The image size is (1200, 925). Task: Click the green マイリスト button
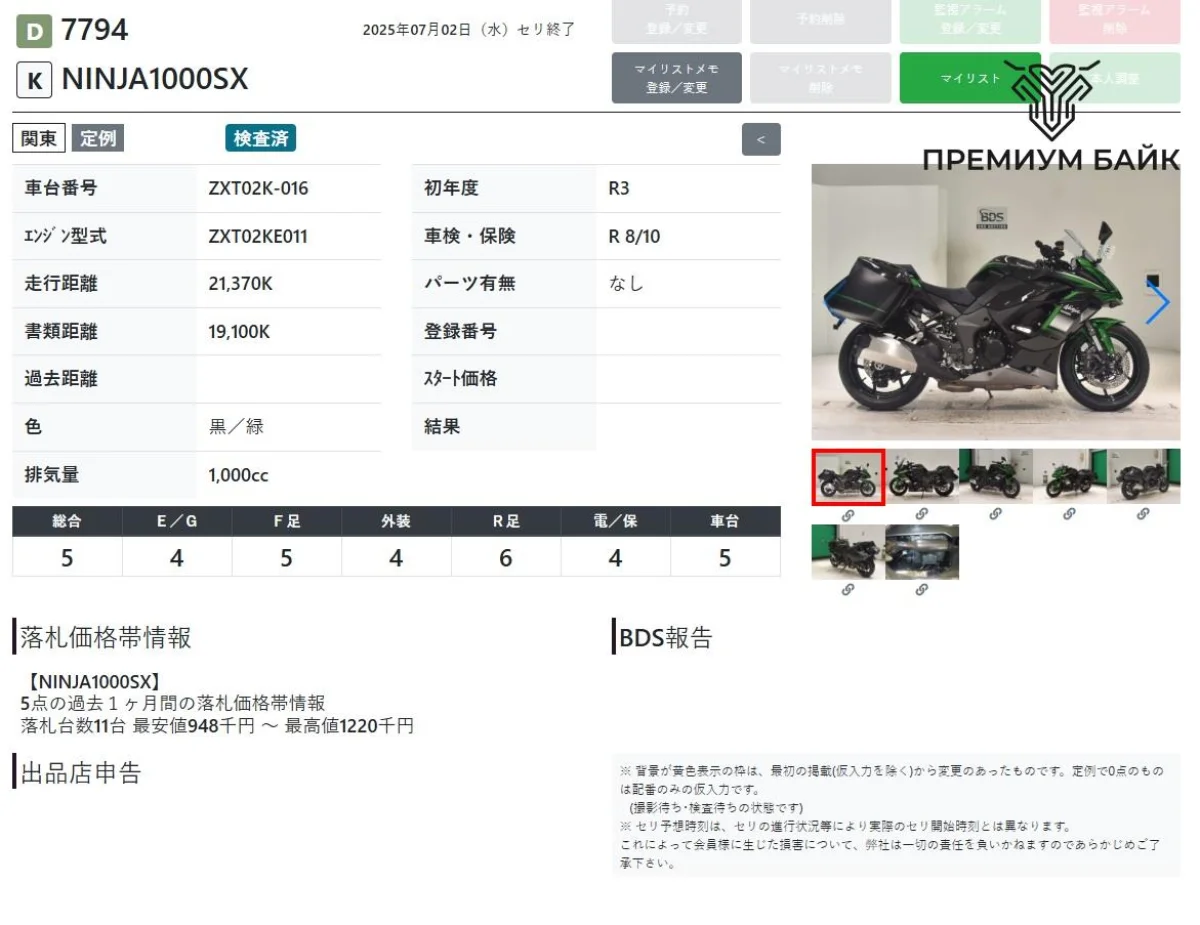[969, 78]
